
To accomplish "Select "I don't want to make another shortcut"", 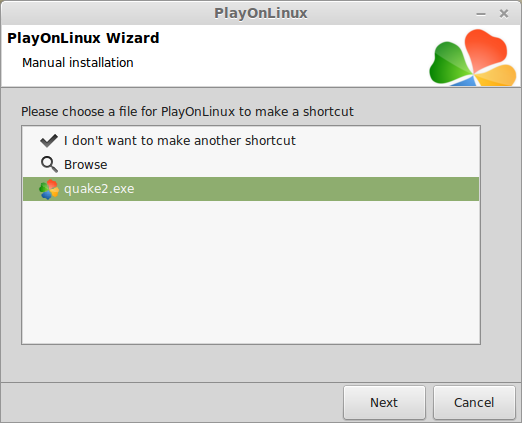I will pos(179,141).
